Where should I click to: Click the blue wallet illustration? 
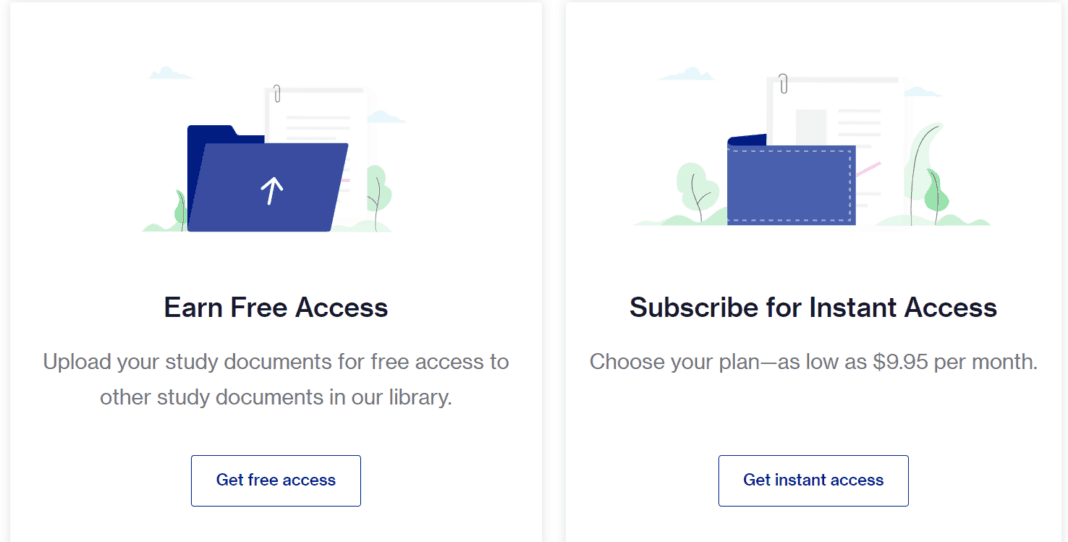[x=790, y=185]
